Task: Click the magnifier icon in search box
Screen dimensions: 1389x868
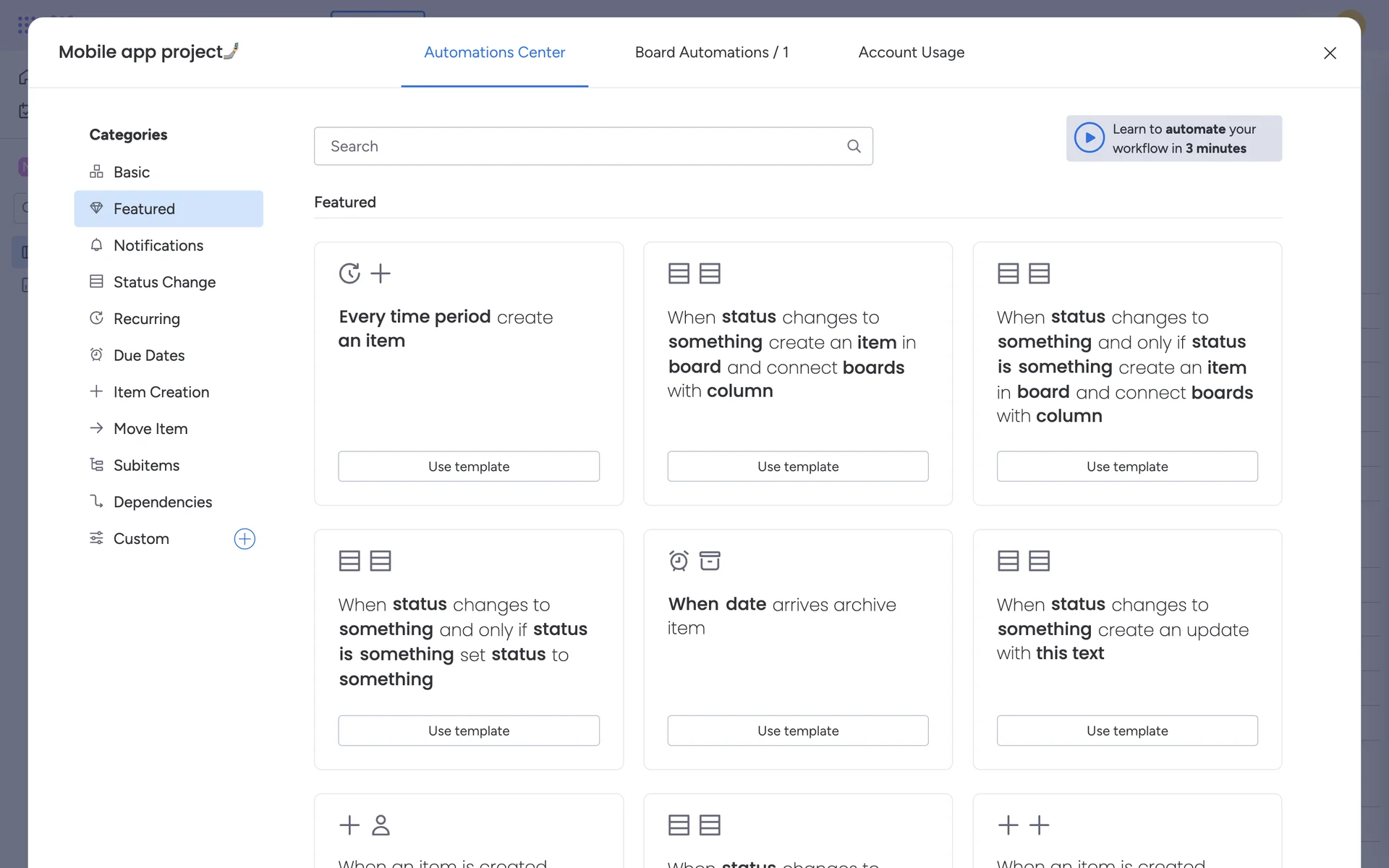Action: click(x=854, y=146)
